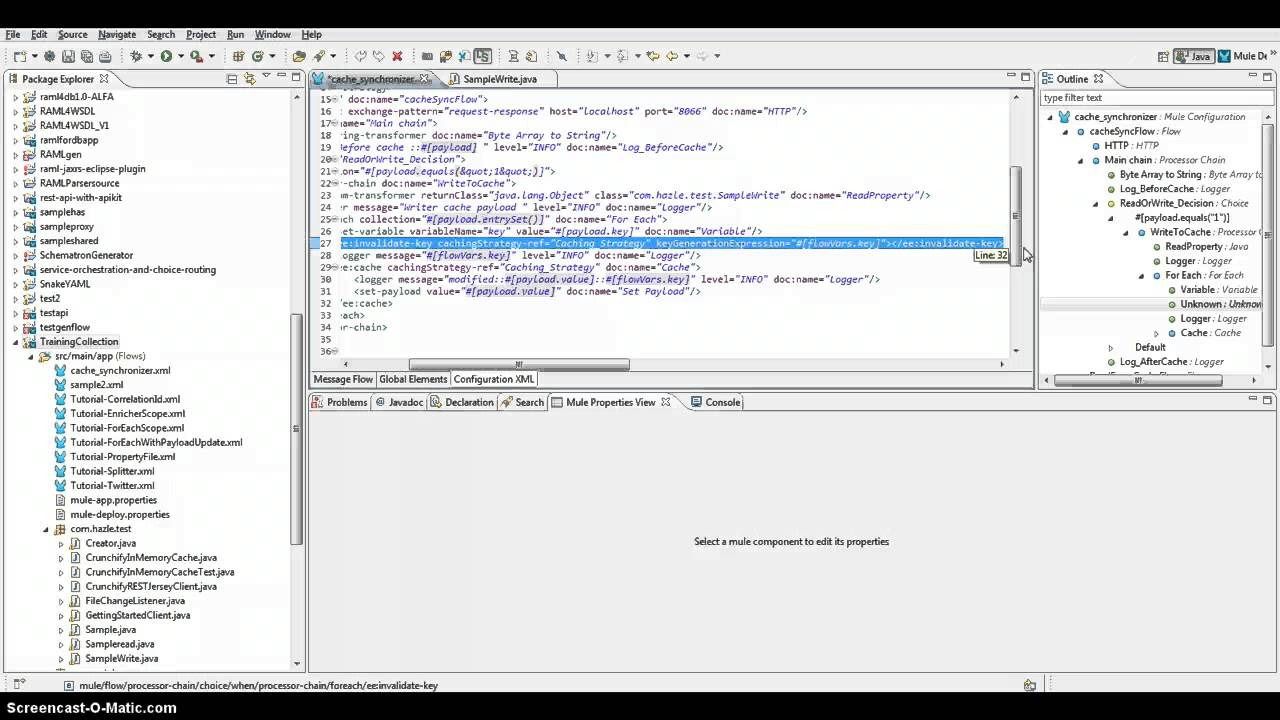This screenshot has height=720, width=1280.
Task: Select ReadProperty : Java in Outline
Action: click(1206, 246)
